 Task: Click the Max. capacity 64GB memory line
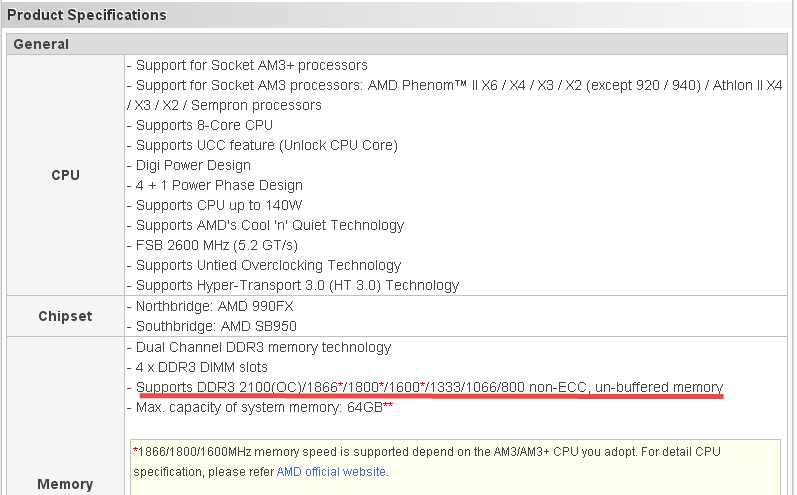click(x=262, y=407)
